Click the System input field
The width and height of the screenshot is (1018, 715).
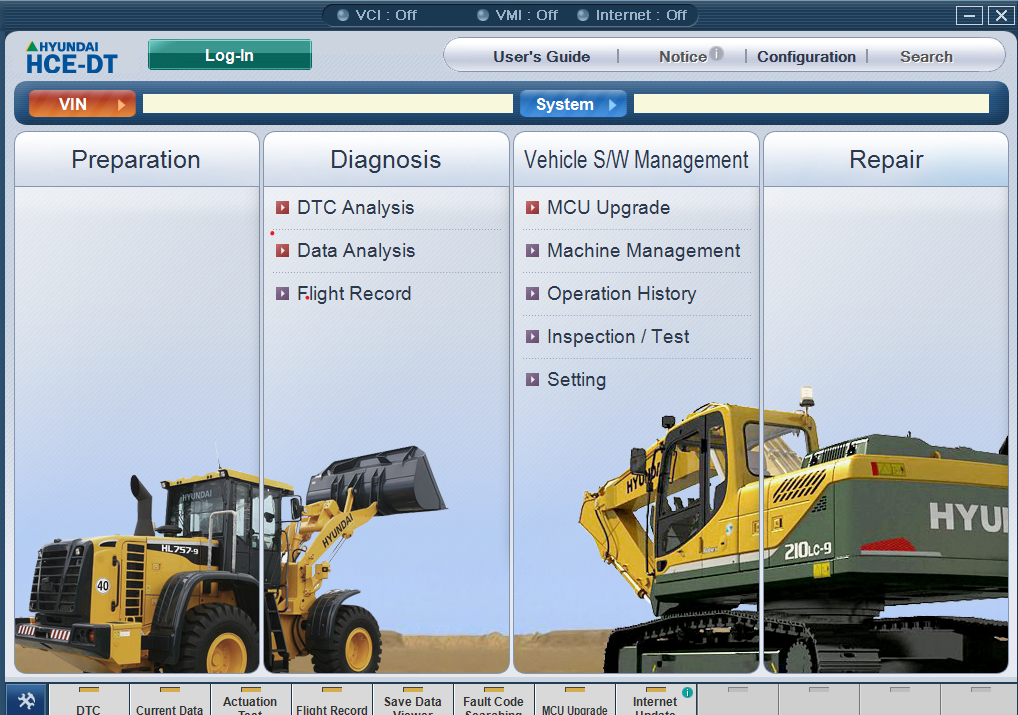click(x=812, y=104)
